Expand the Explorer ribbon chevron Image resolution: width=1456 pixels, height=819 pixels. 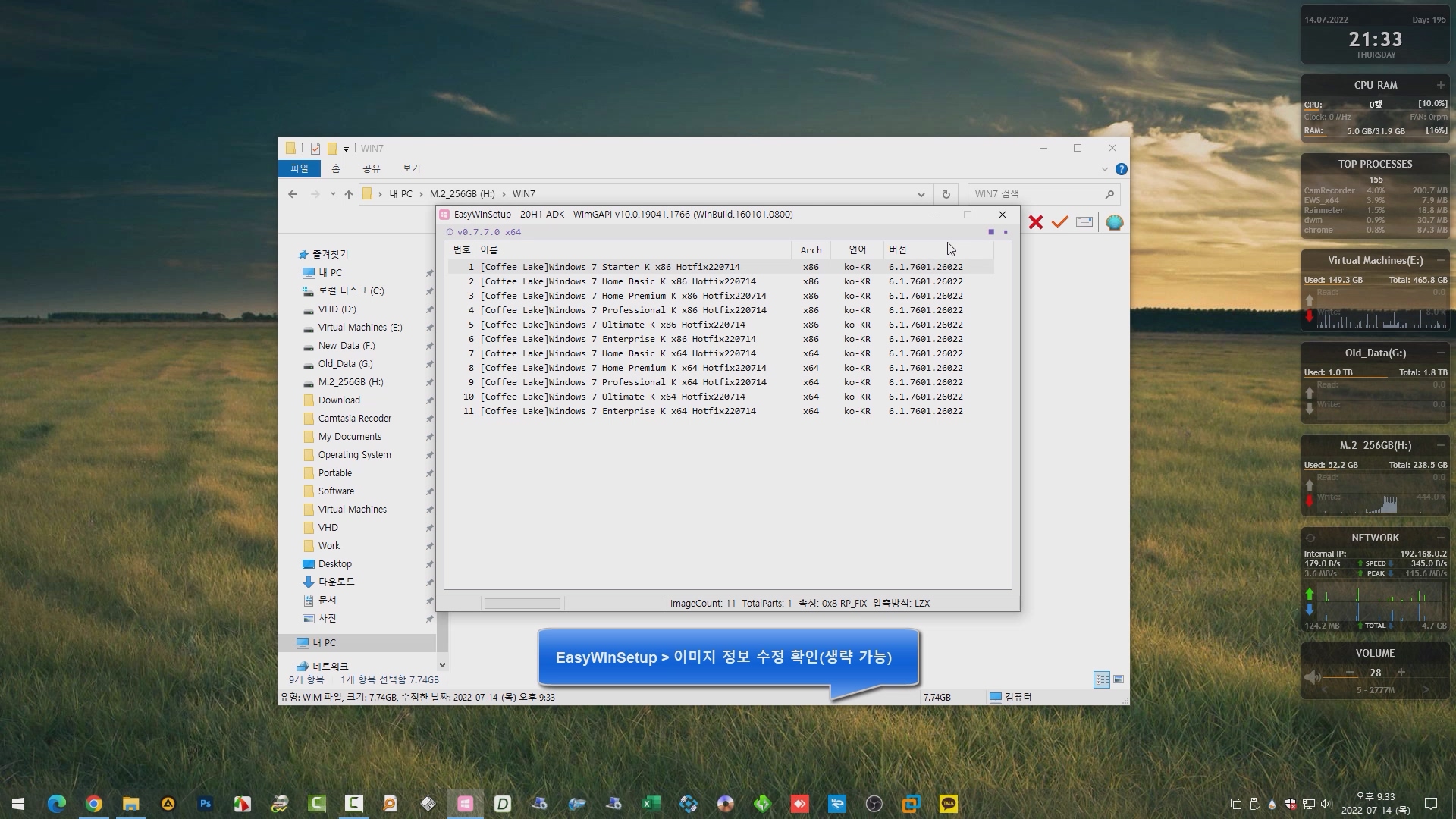[1104, 169]
